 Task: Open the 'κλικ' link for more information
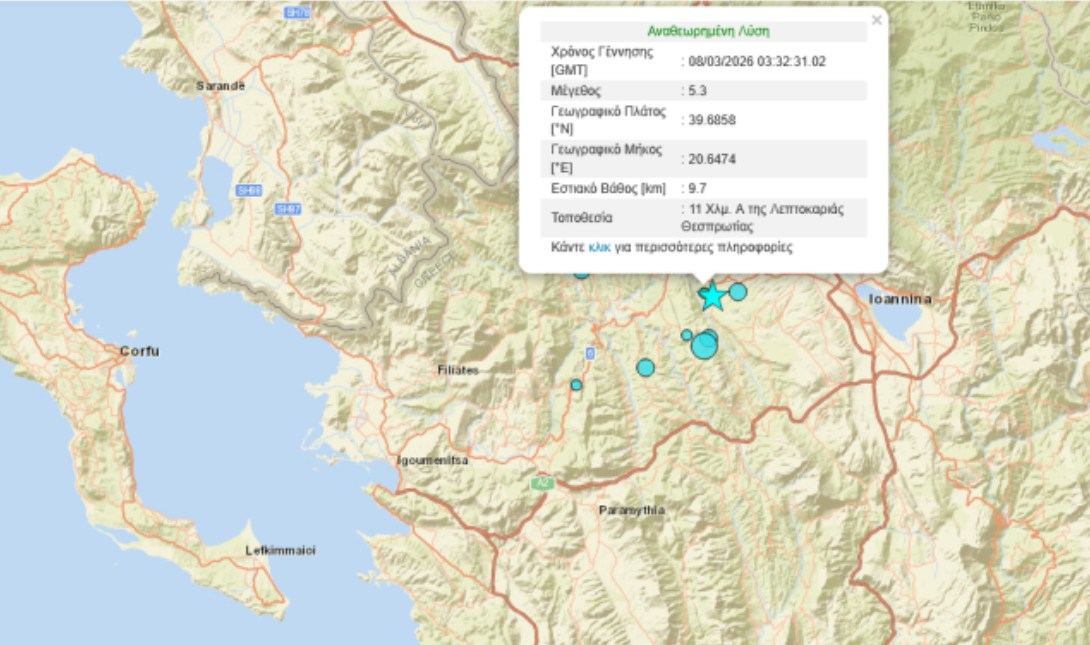pos(599,246)
